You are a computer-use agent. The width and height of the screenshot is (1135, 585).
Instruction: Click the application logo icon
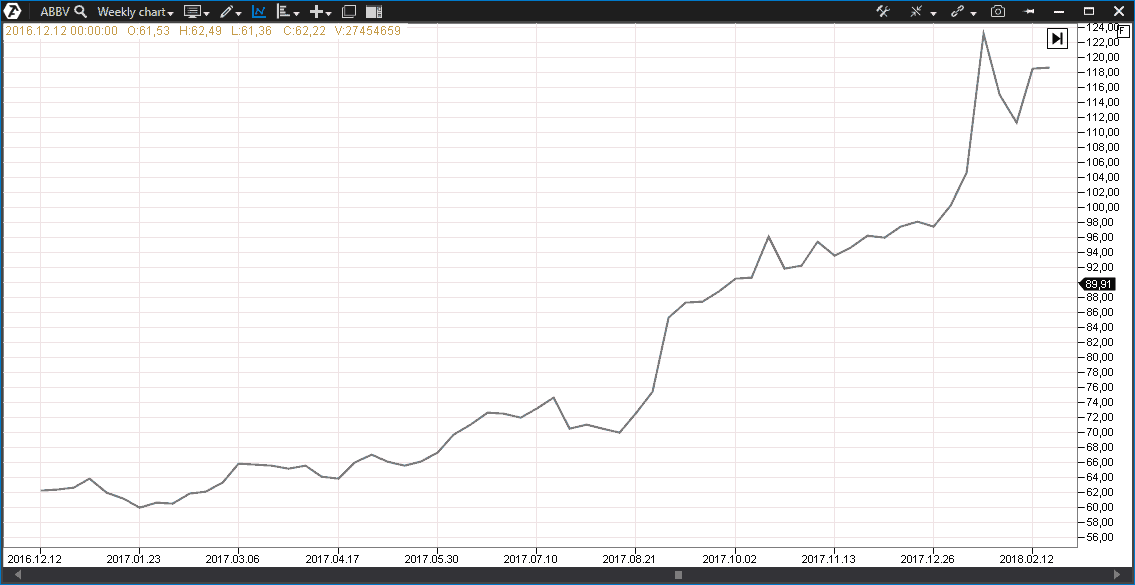point(15,11)
